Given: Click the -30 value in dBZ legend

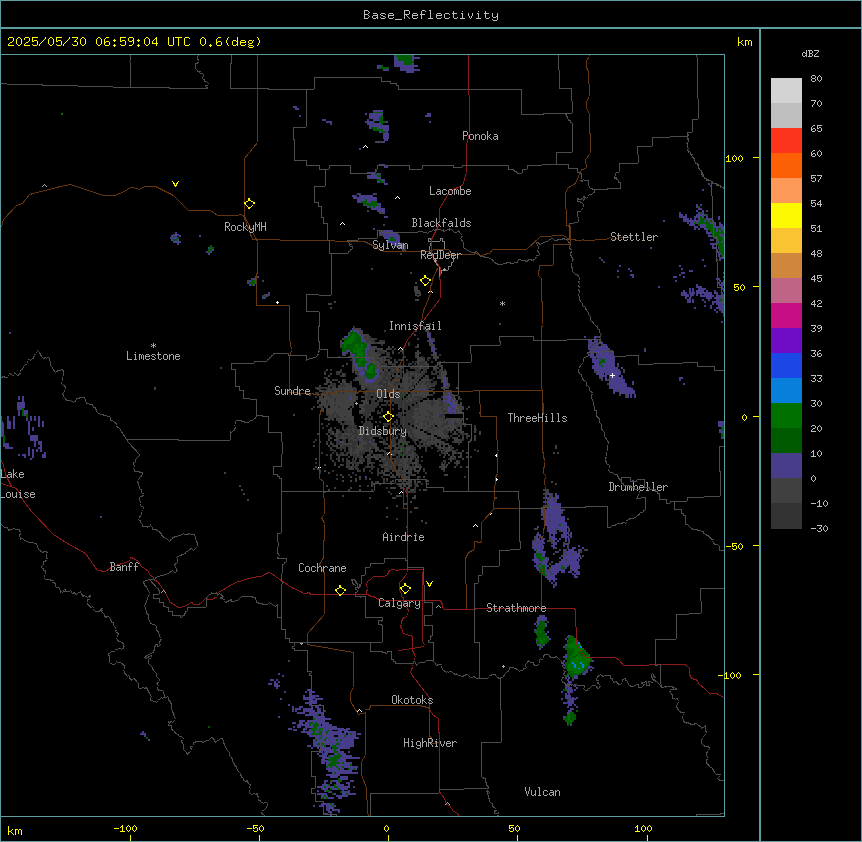Looking at the screenshot, I should tap(819, 528).
